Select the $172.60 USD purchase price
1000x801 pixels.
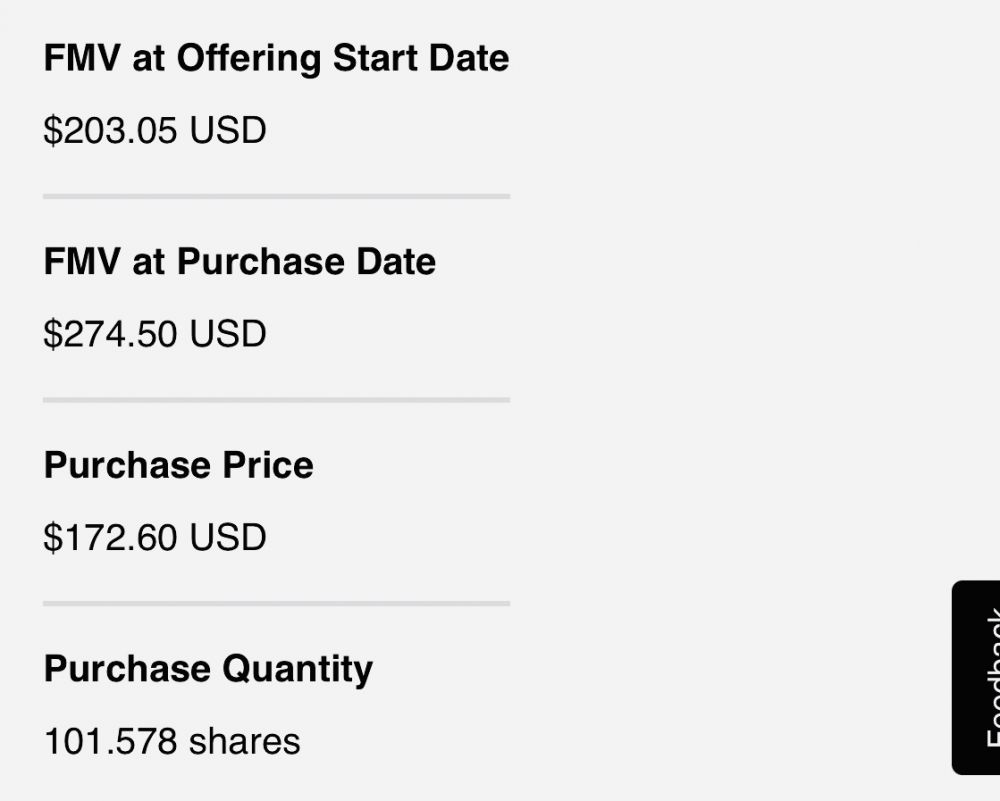tap(155, 538)
